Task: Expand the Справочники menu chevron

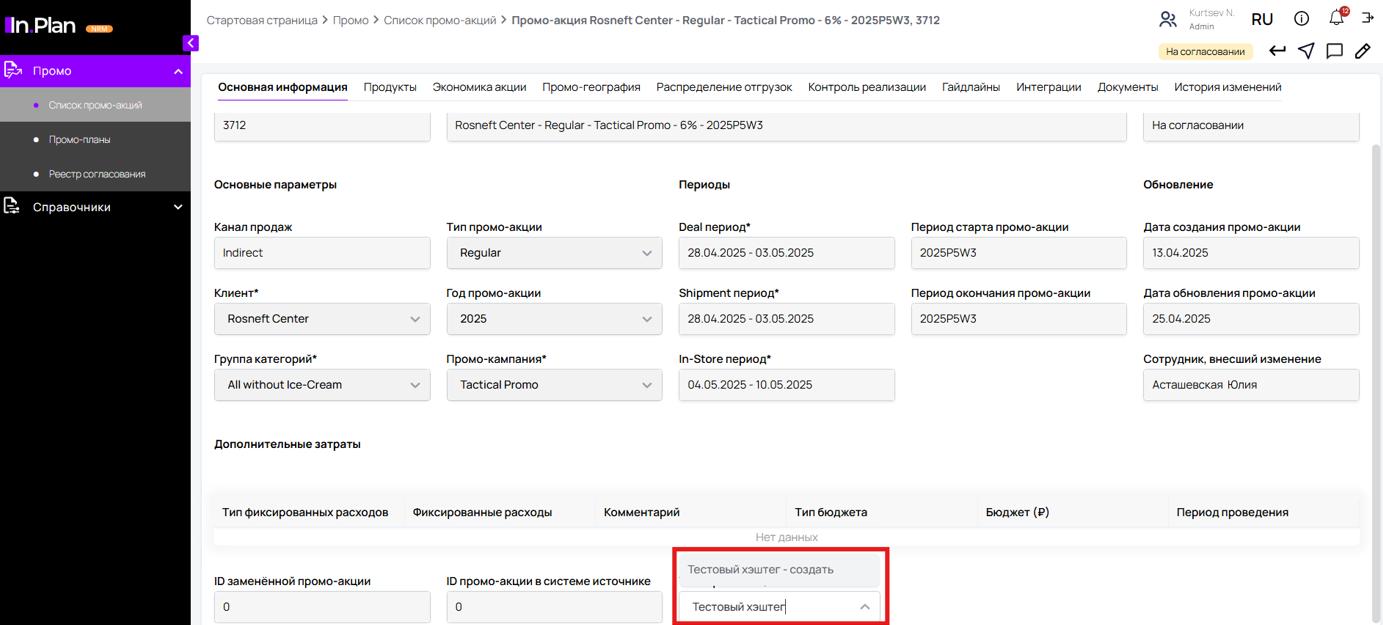Action: [178, 207]
